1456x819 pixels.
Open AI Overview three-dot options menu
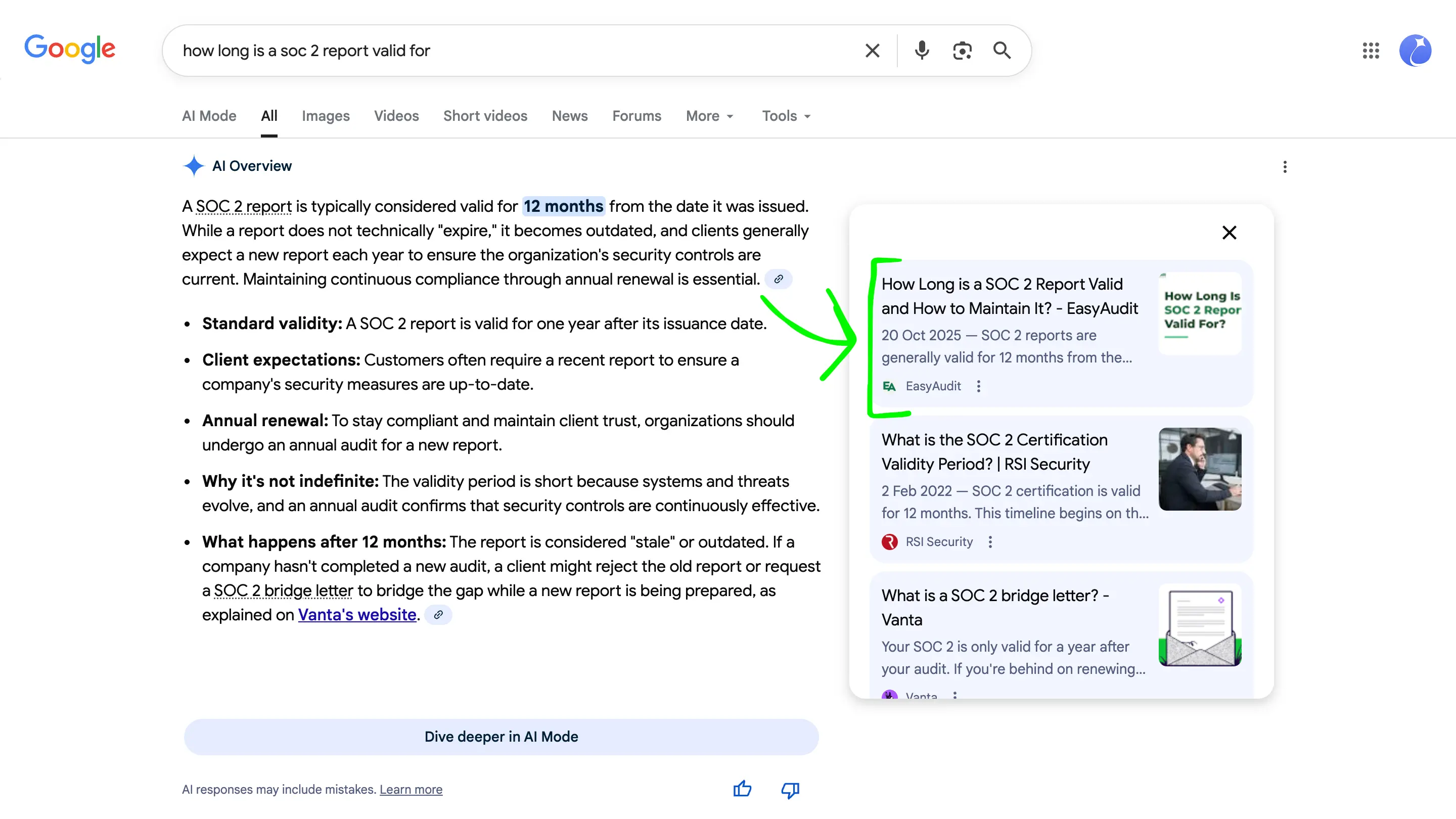click(x=1285, y=167)
